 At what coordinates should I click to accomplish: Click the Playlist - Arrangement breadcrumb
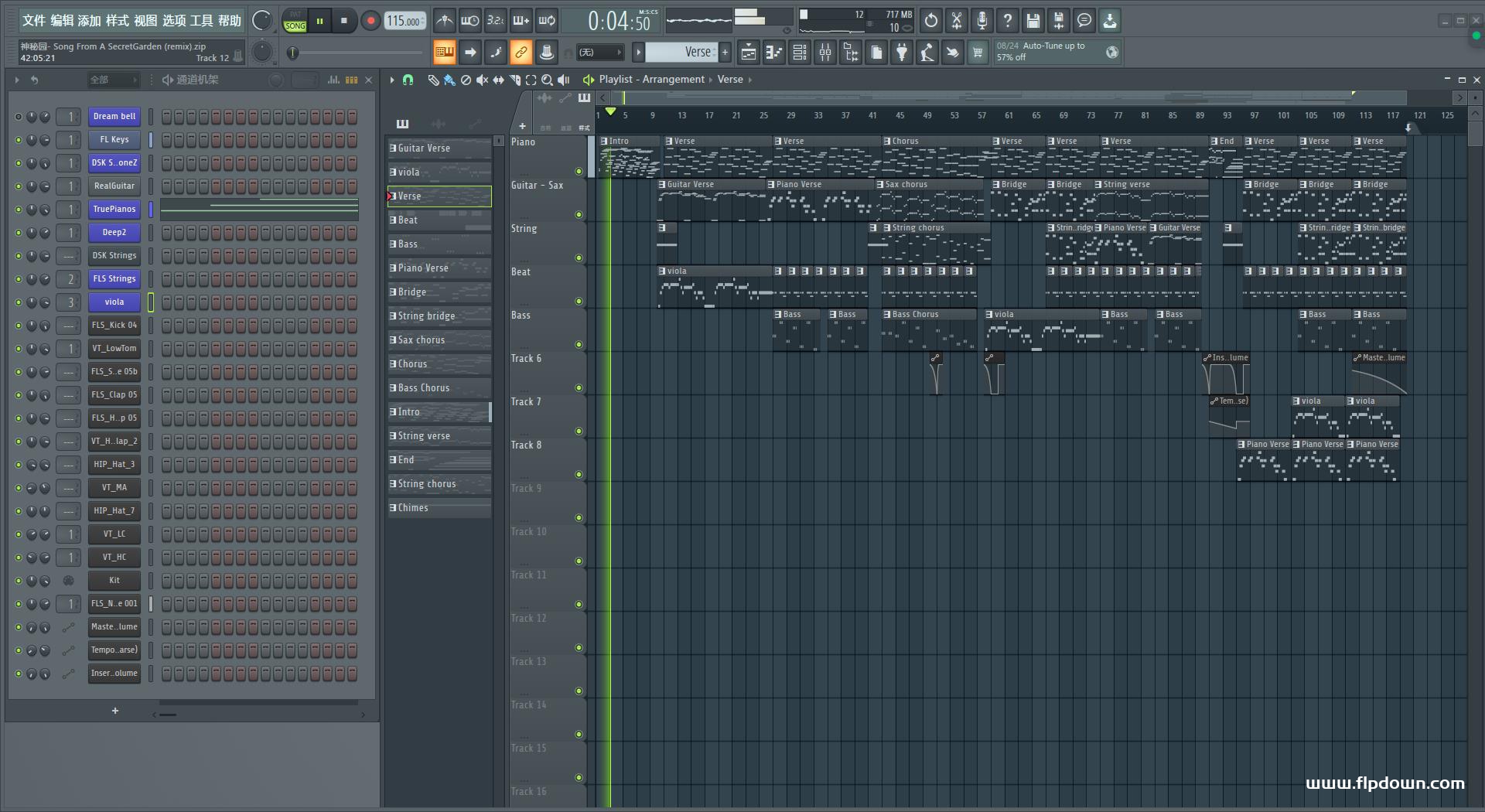[x=651, y=80]
